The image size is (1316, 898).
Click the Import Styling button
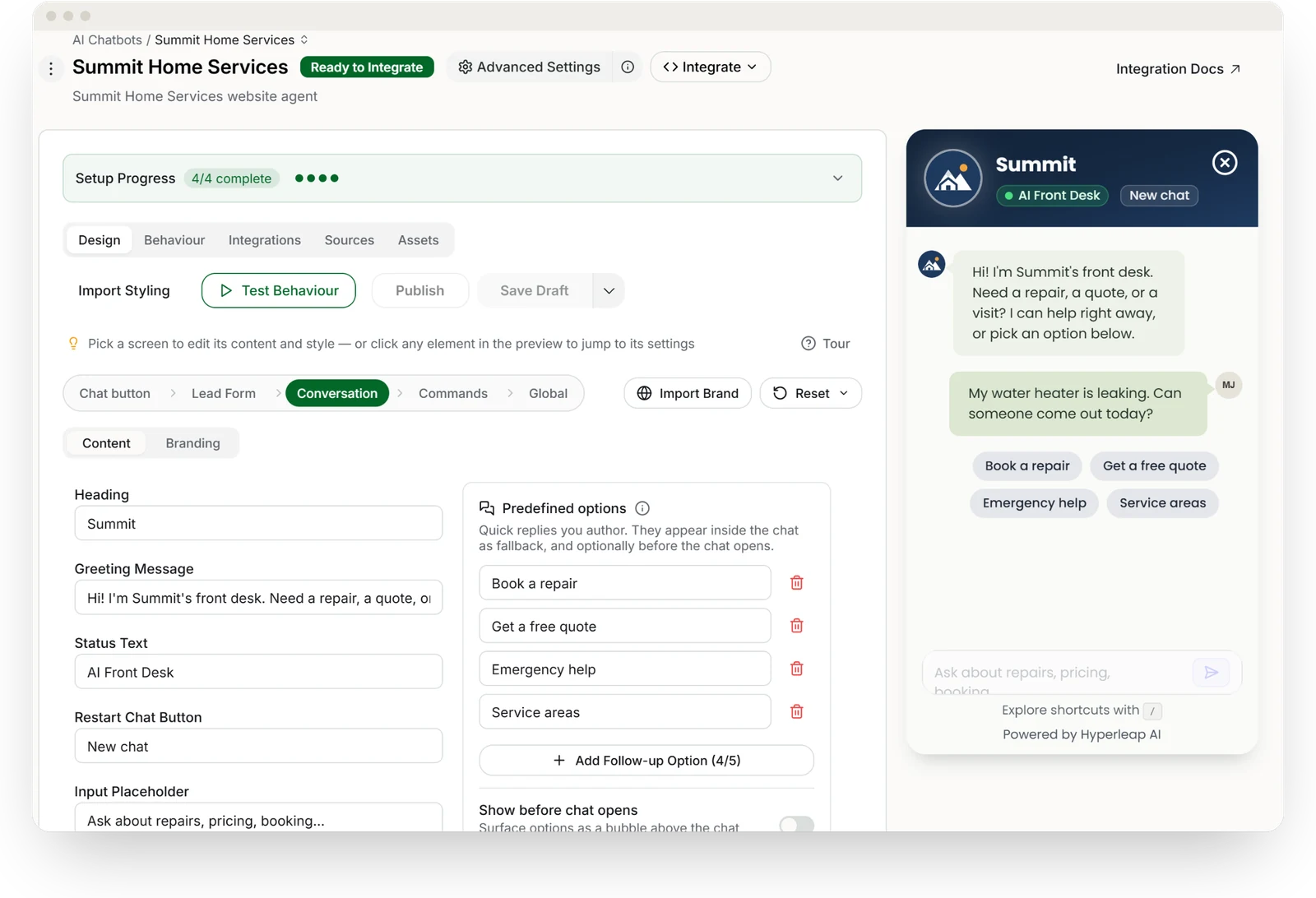124,291
